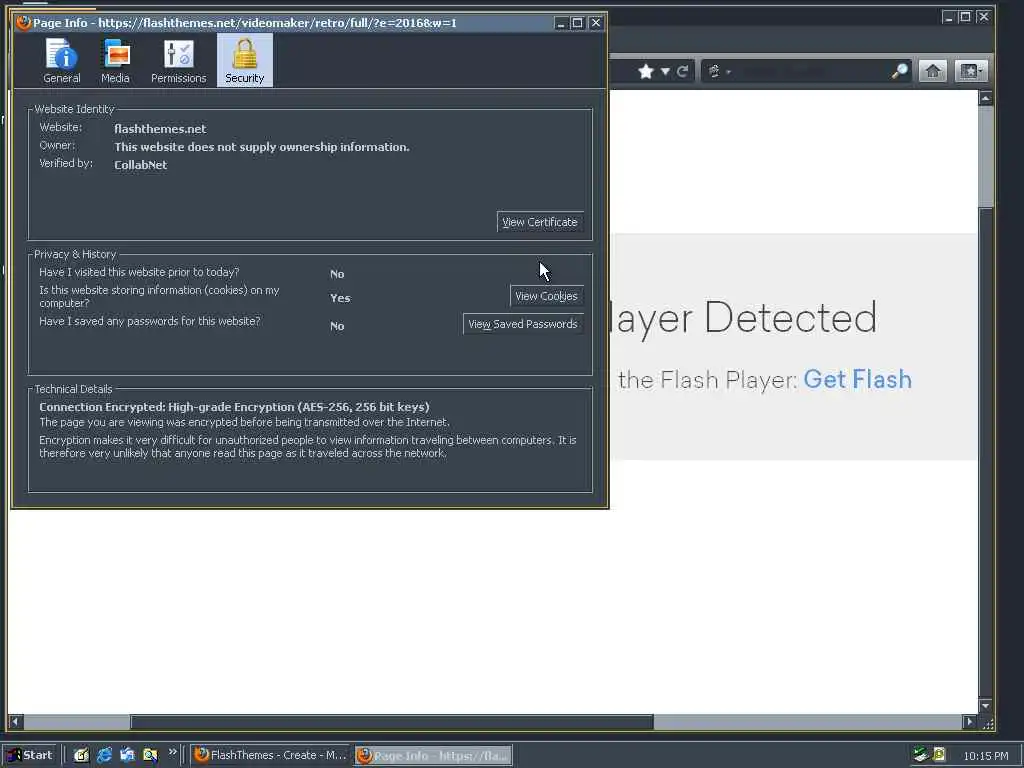Click the Connection Encrypted heading text
Screen dimensions: 1024x768
pos(234,407)
